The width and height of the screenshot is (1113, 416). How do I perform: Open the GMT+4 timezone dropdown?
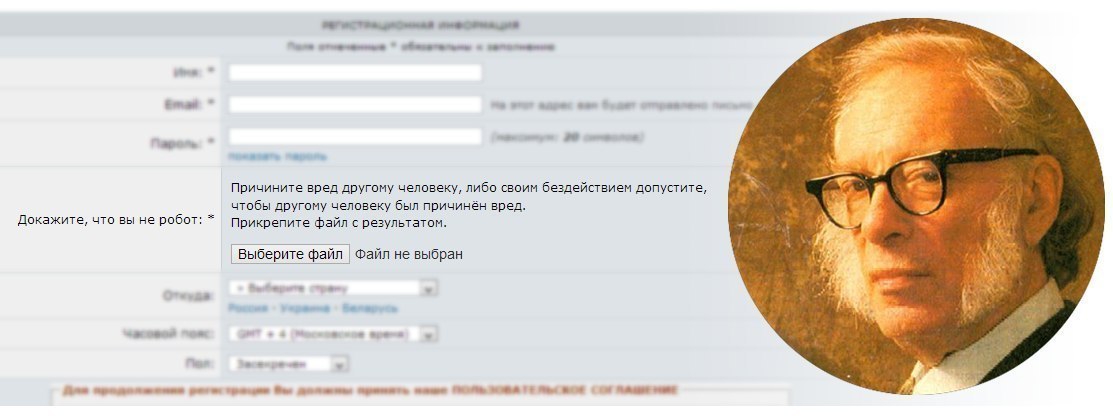point(333,334)
